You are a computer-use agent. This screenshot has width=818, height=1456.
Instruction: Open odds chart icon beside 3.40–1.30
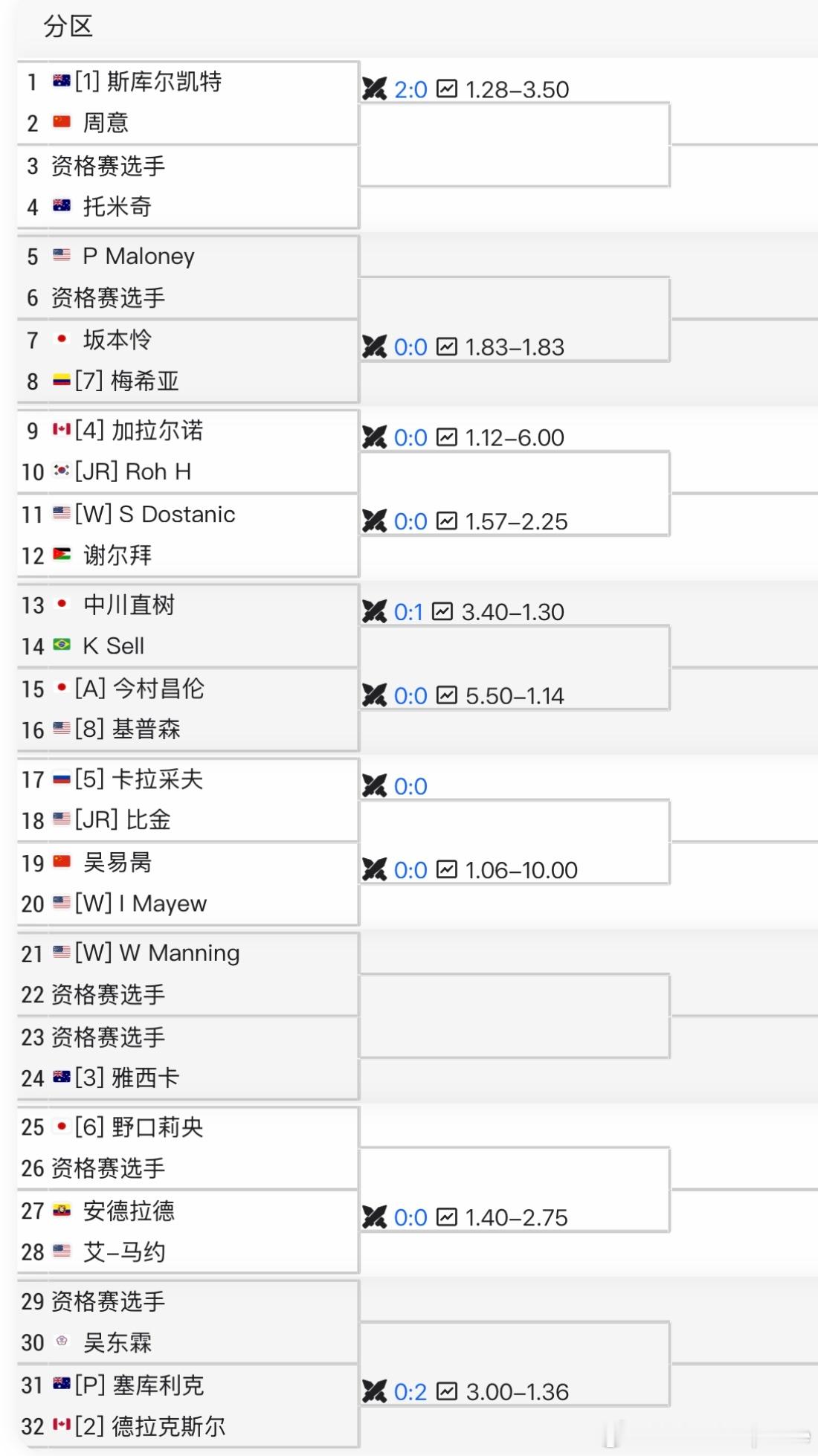(x=442, y=612)
